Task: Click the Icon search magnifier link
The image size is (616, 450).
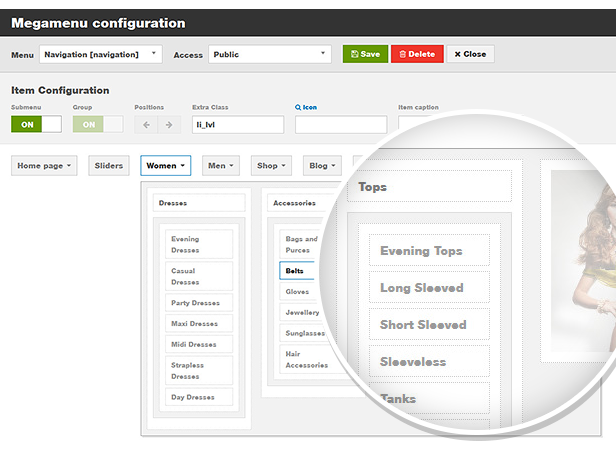Action: (x=298, y=107)
